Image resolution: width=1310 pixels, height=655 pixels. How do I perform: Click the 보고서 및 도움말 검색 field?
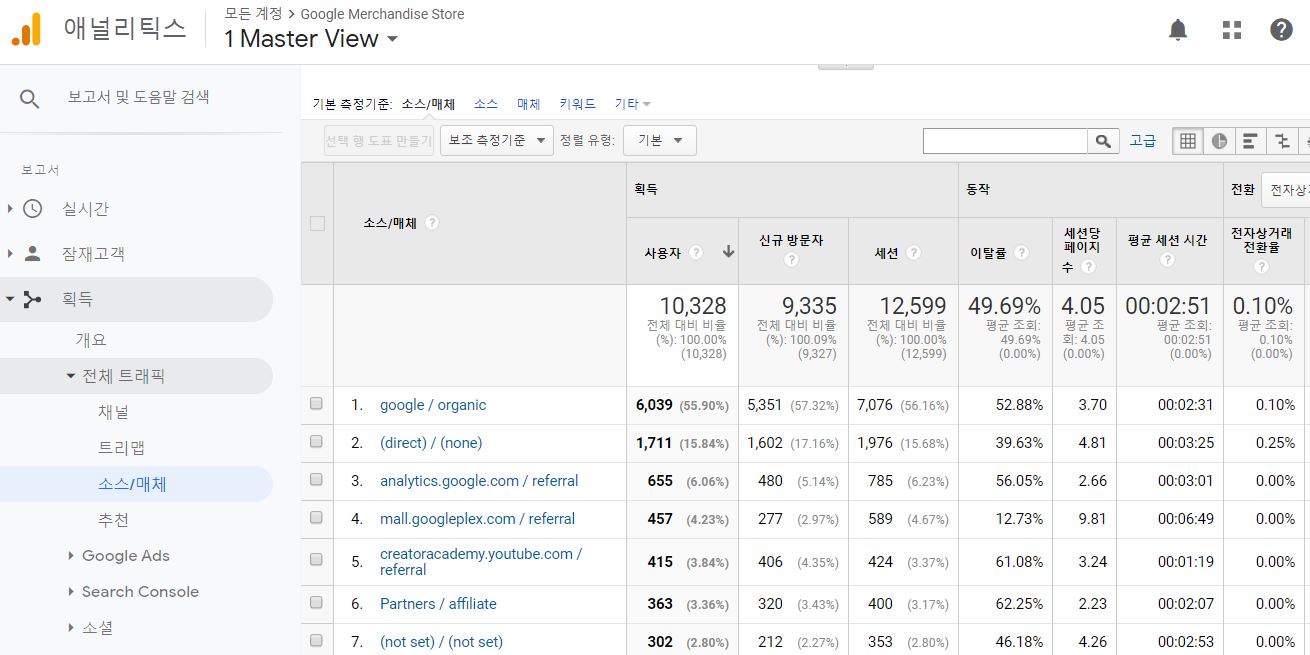click(x=139, y=97)
